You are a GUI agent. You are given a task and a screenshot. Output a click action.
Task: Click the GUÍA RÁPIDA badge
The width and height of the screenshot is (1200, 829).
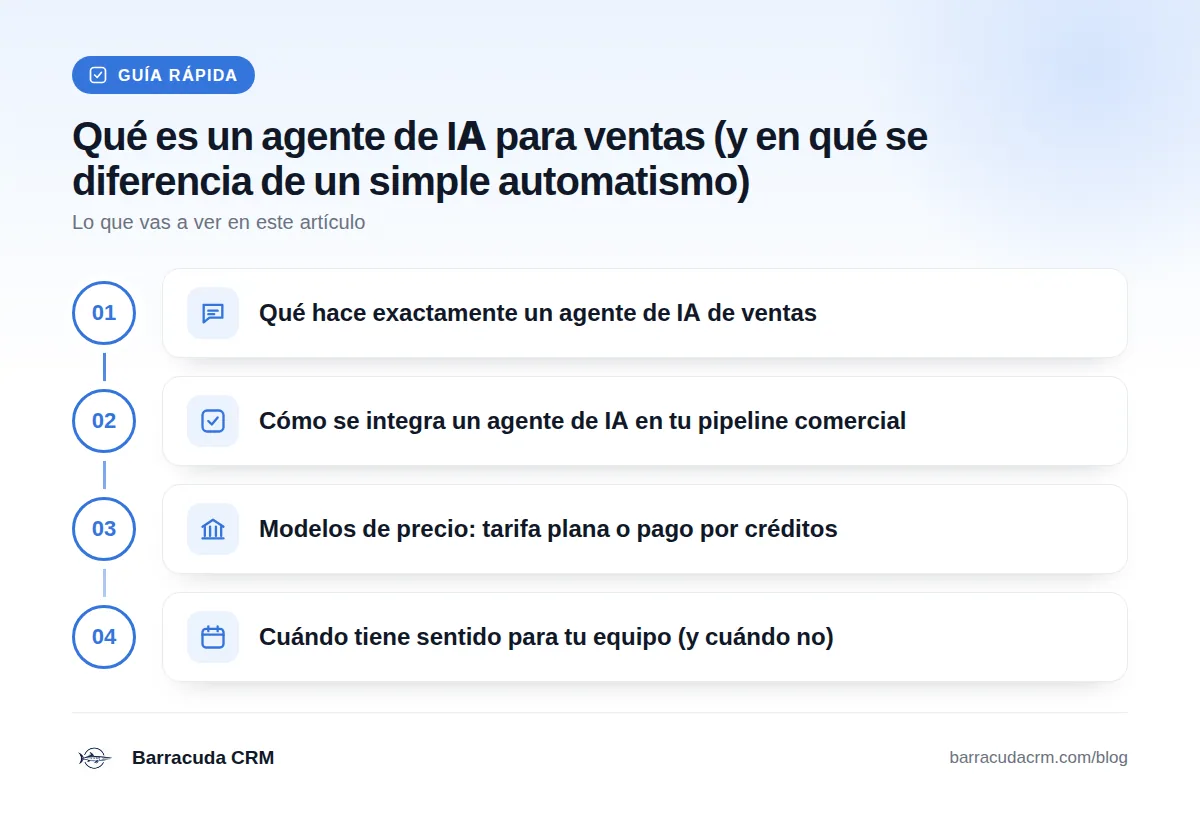[163, 75]
